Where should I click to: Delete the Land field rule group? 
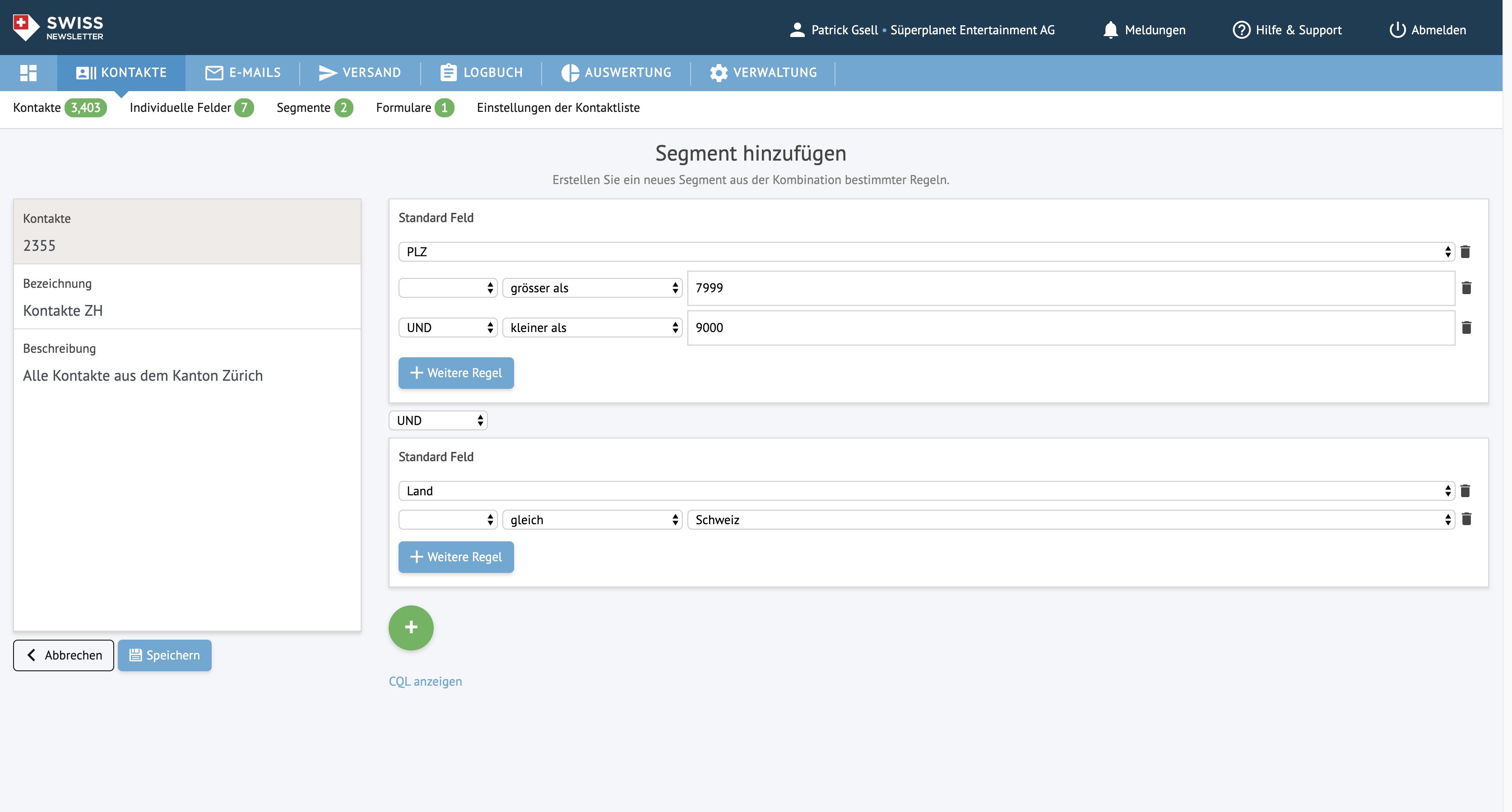tap(1465, 490)
